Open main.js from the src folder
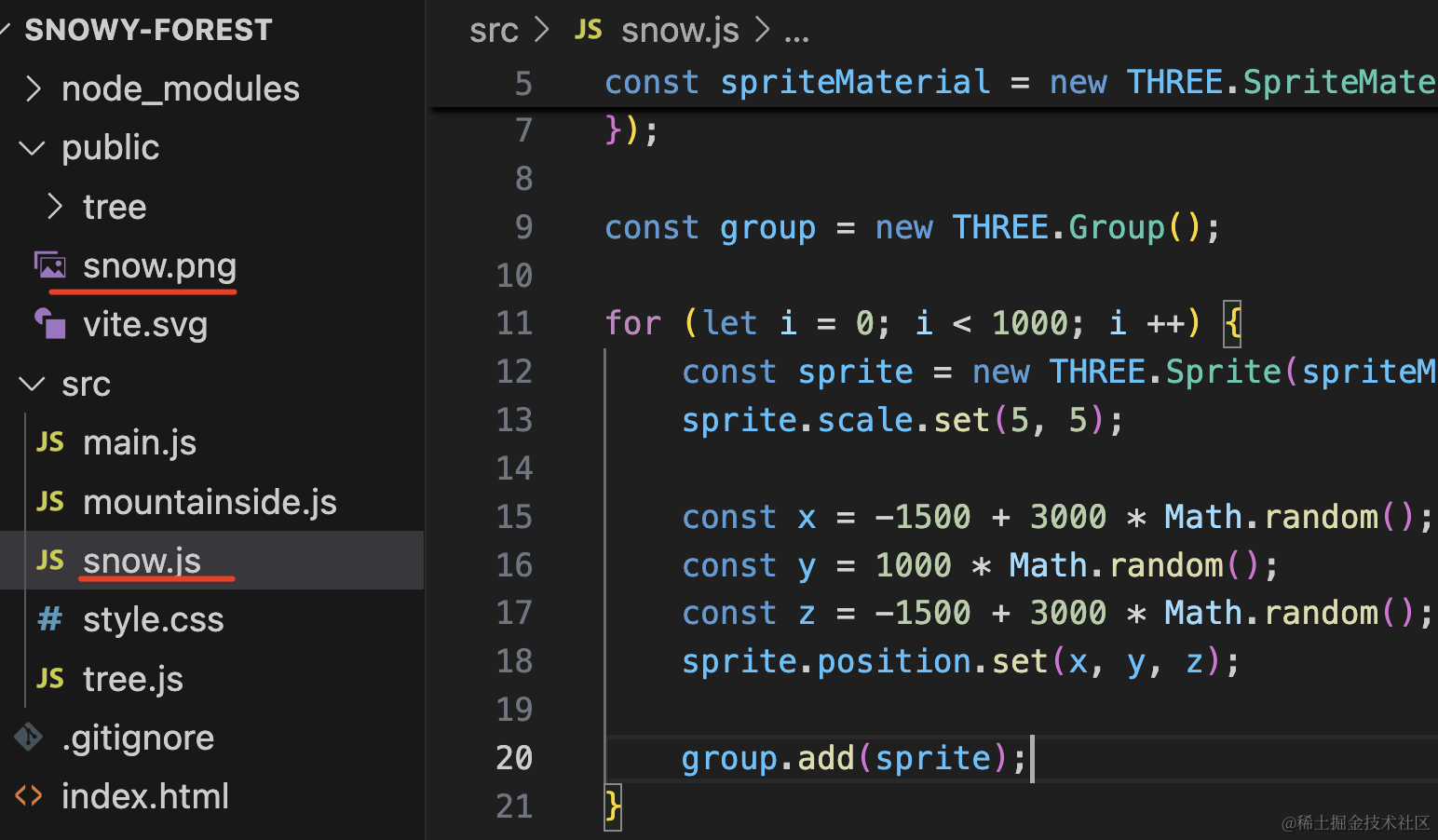The image size is (1438, 840). pos(140,443)
